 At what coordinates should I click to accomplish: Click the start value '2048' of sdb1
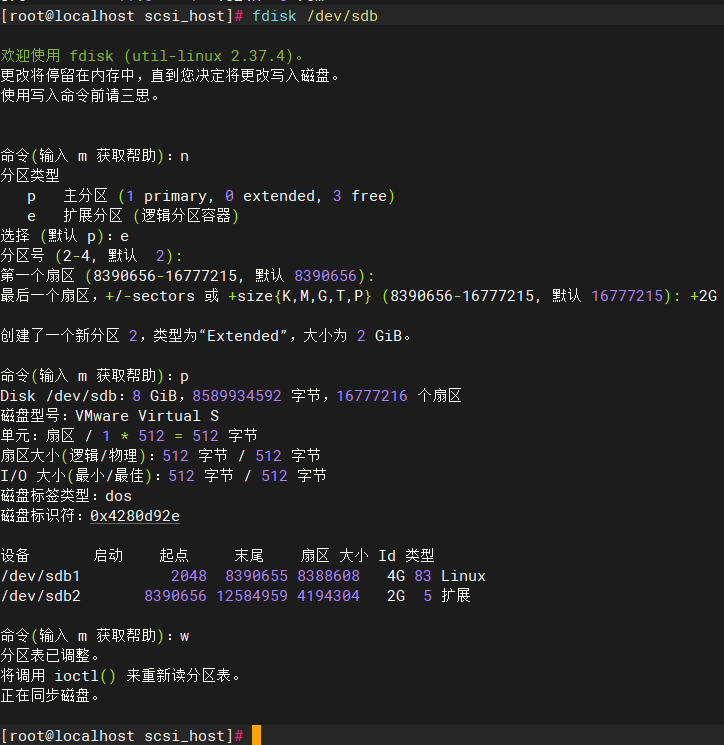[x=189, y=576]
